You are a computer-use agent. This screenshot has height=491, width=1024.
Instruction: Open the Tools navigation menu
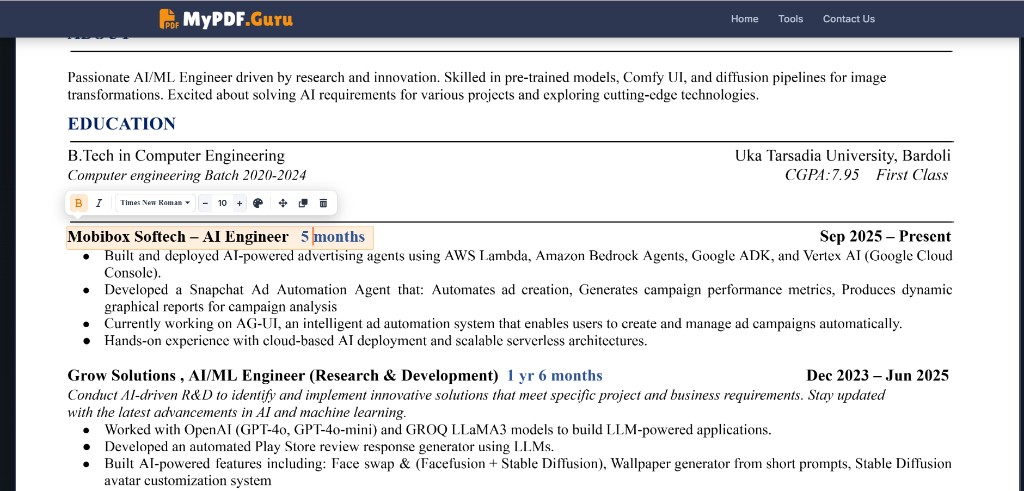790,19
